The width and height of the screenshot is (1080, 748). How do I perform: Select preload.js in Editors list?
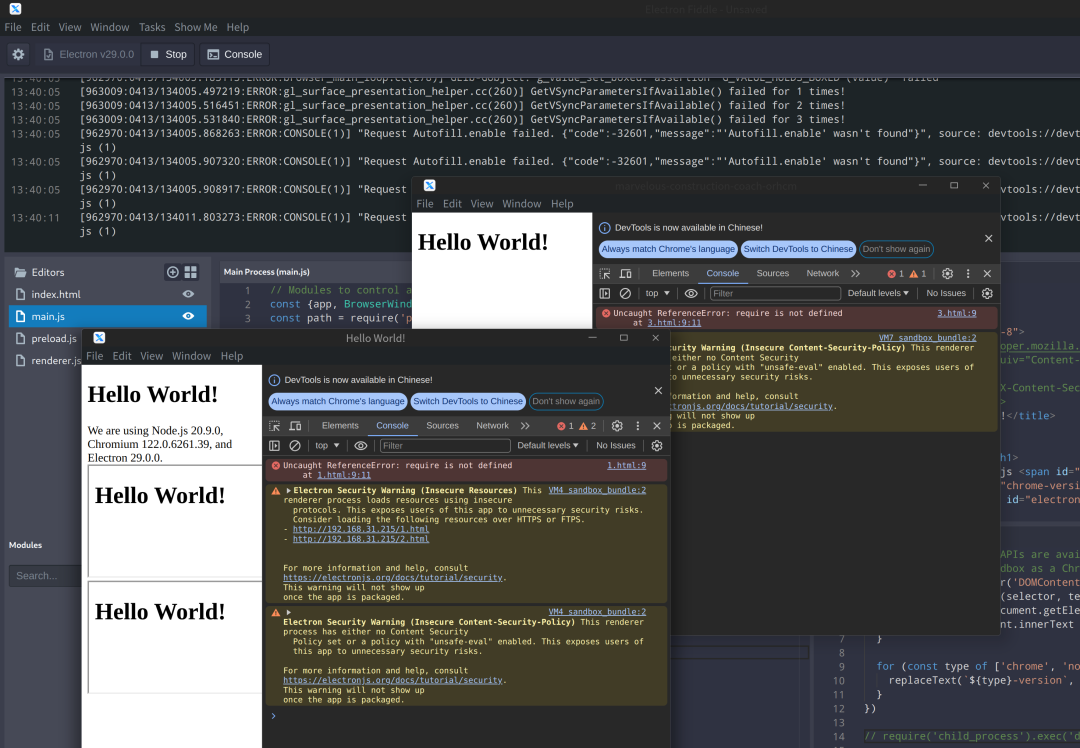(x=54, y=338)
